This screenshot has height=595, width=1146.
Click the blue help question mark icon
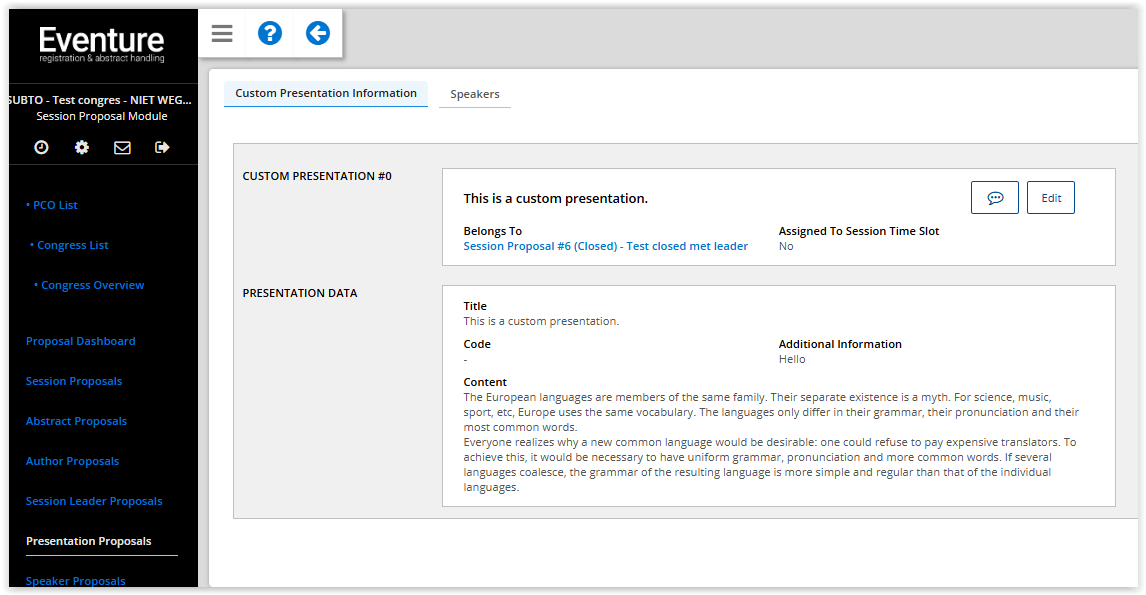coord(270,34)
